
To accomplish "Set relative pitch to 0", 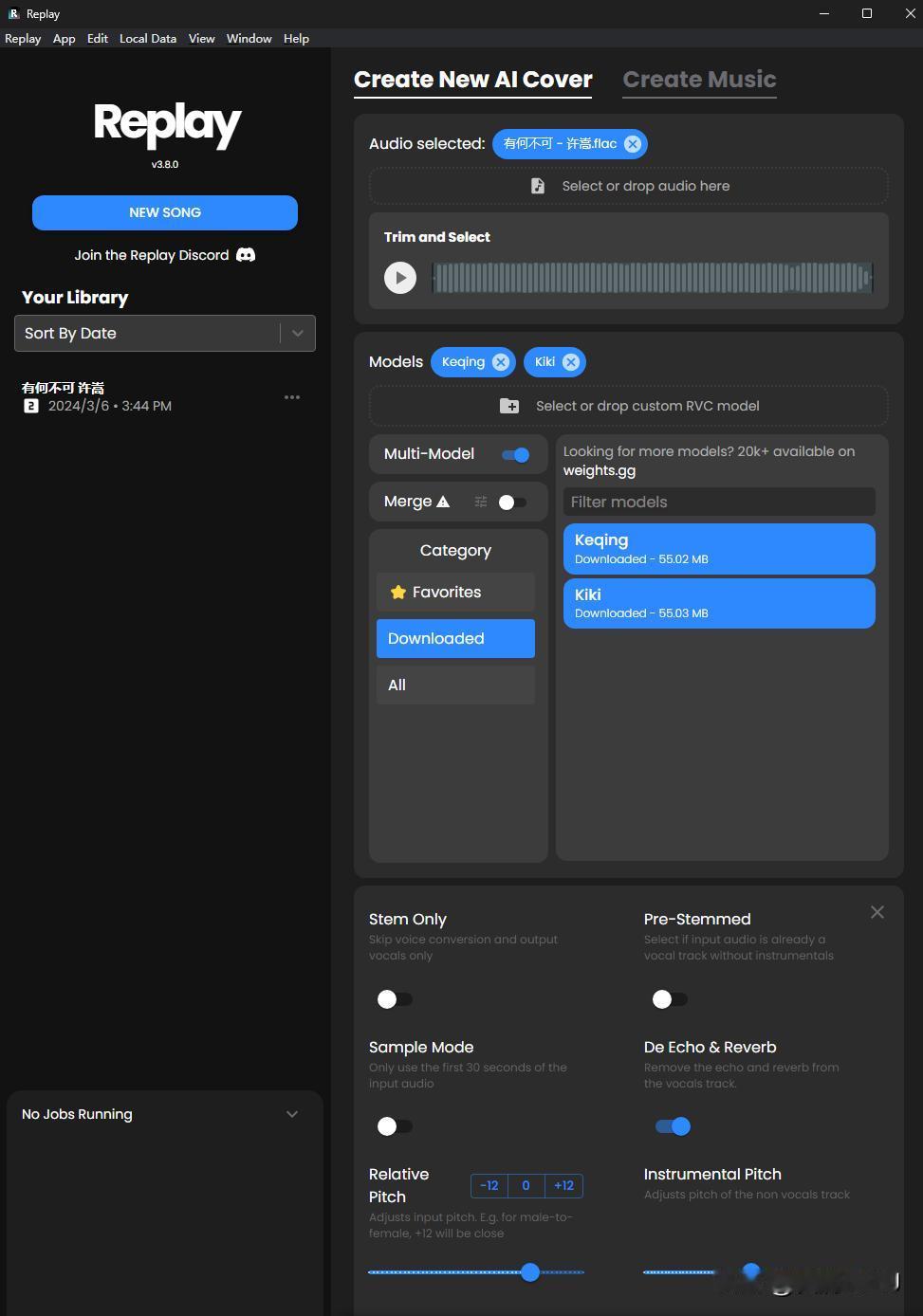I will coord(526,1186).
